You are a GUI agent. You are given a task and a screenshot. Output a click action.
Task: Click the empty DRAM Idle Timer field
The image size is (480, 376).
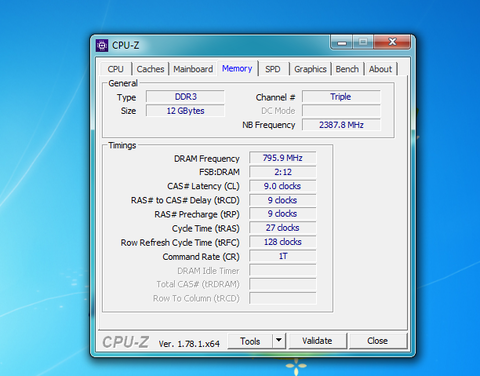tap(283, 270)
